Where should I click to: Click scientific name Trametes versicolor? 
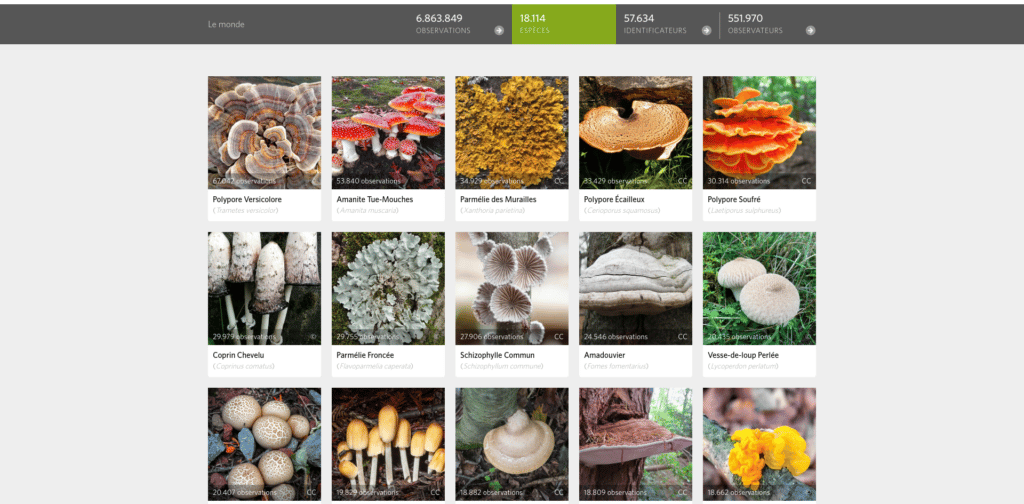pos(246,210)
